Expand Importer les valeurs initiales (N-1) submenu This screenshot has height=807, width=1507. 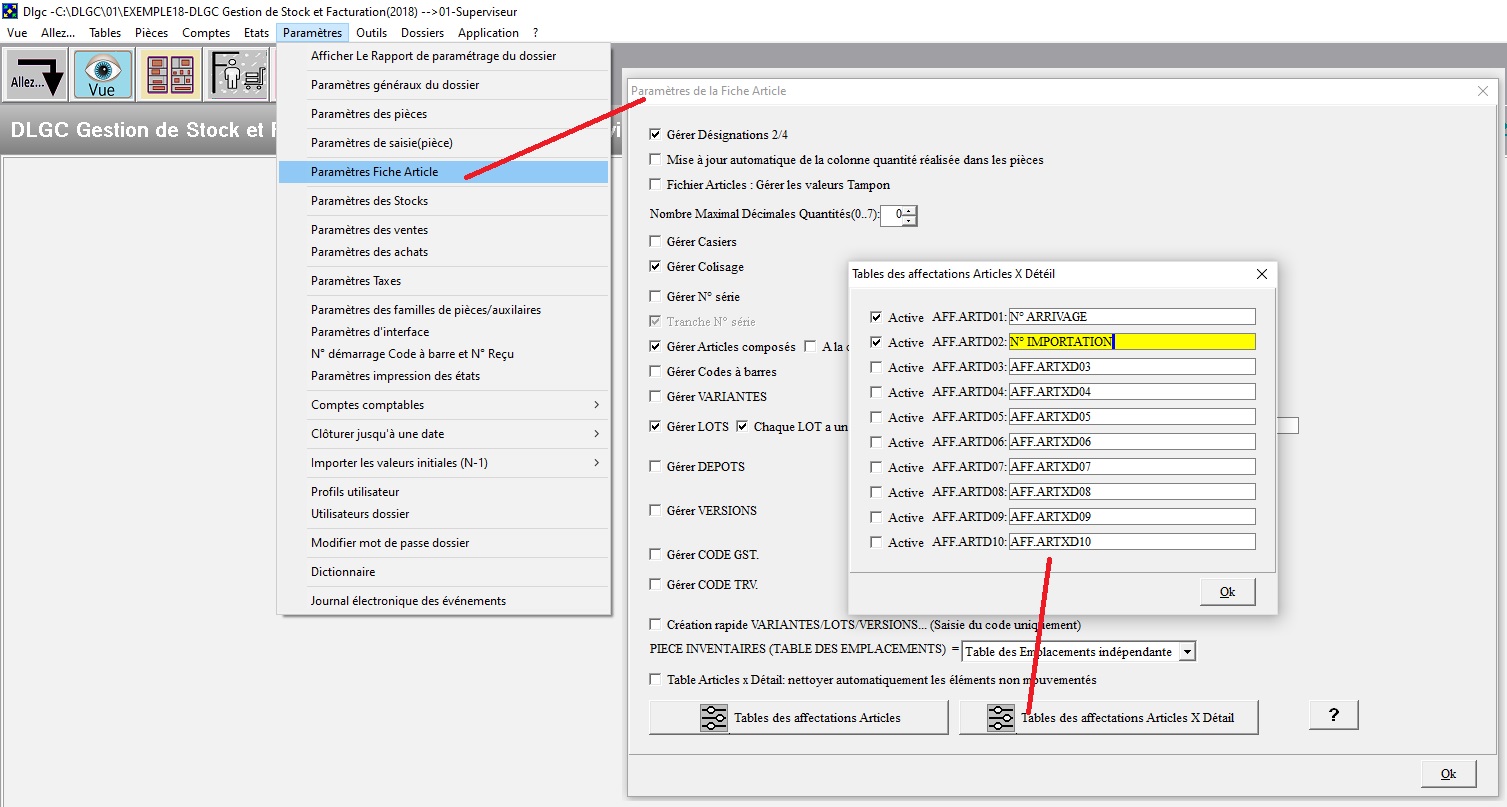click(x=444, y=463)
